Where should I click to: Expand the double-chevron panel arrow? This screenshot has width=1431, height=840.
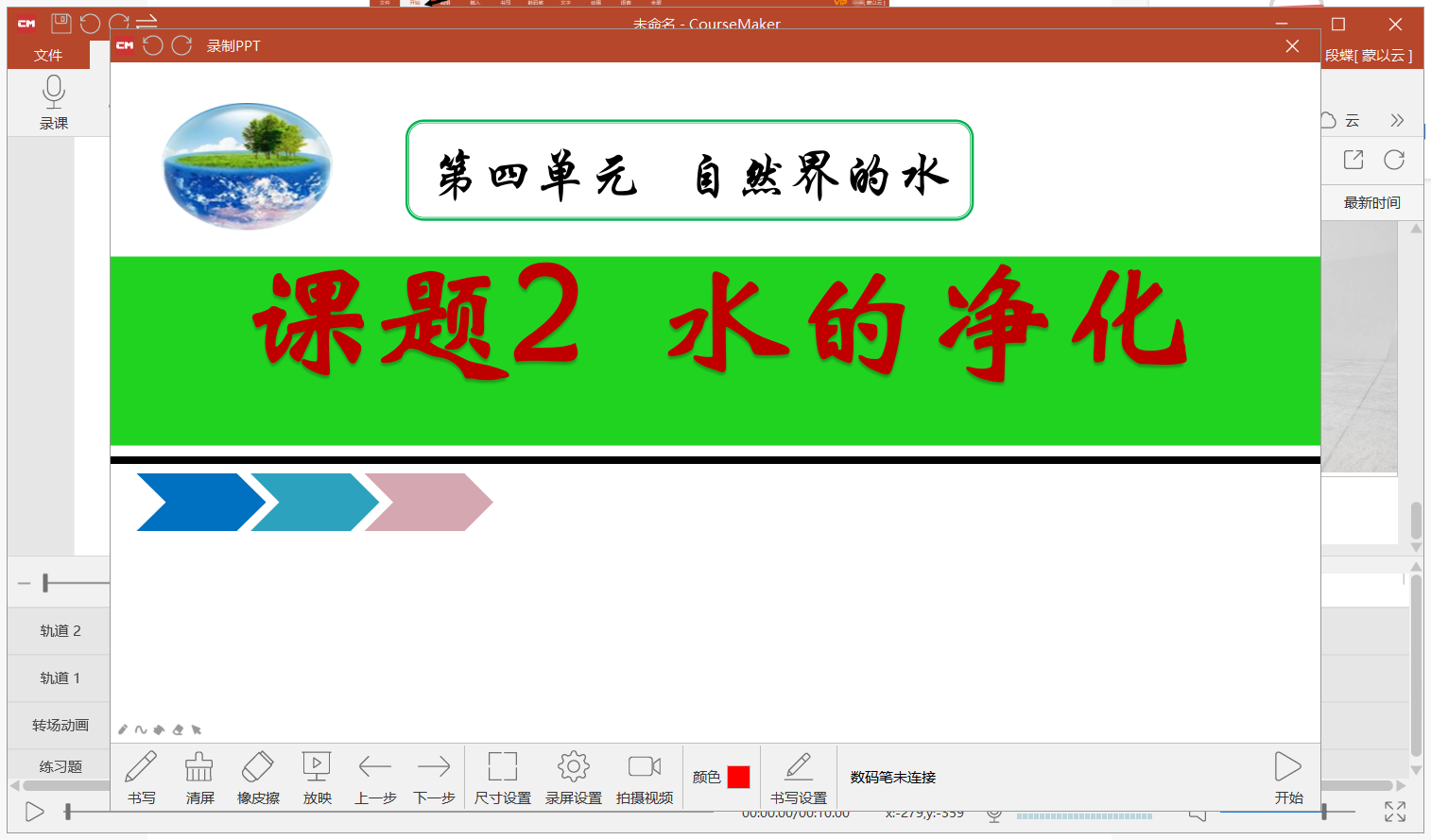(1397, 120)
